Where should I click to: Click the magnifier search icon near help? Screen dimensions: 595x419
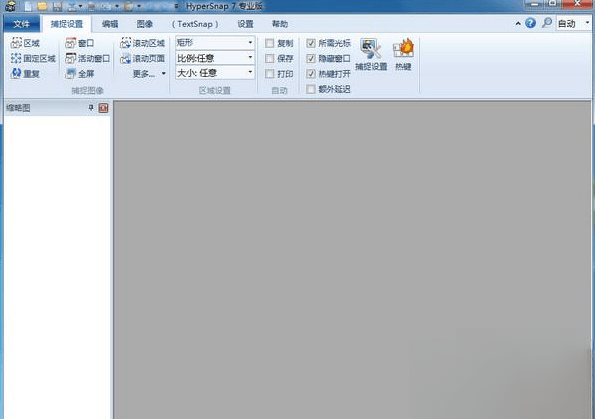pyautogui.click(x=547, y=23)
